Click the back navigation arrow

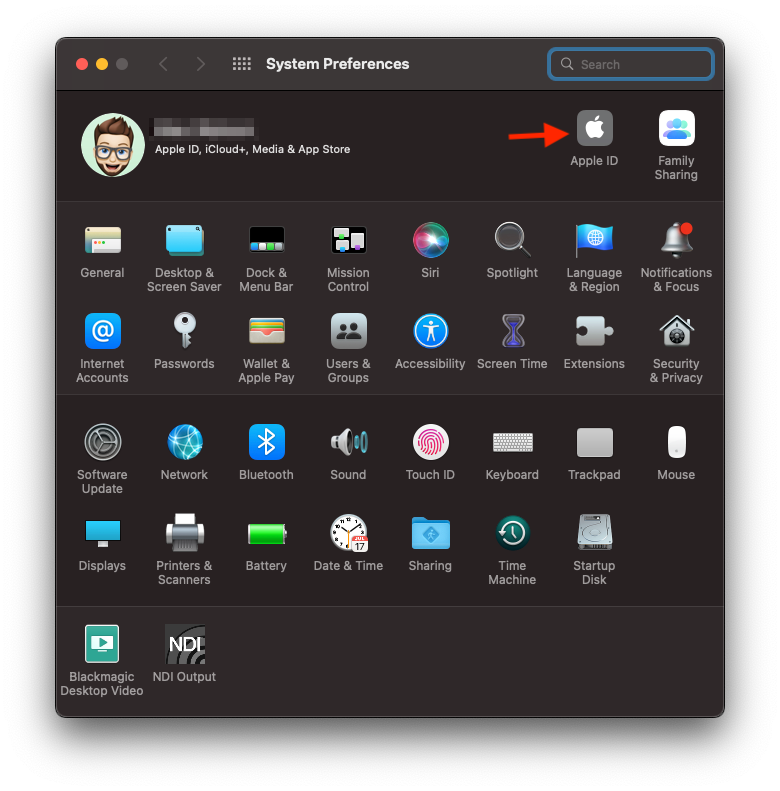pos(163,64)
